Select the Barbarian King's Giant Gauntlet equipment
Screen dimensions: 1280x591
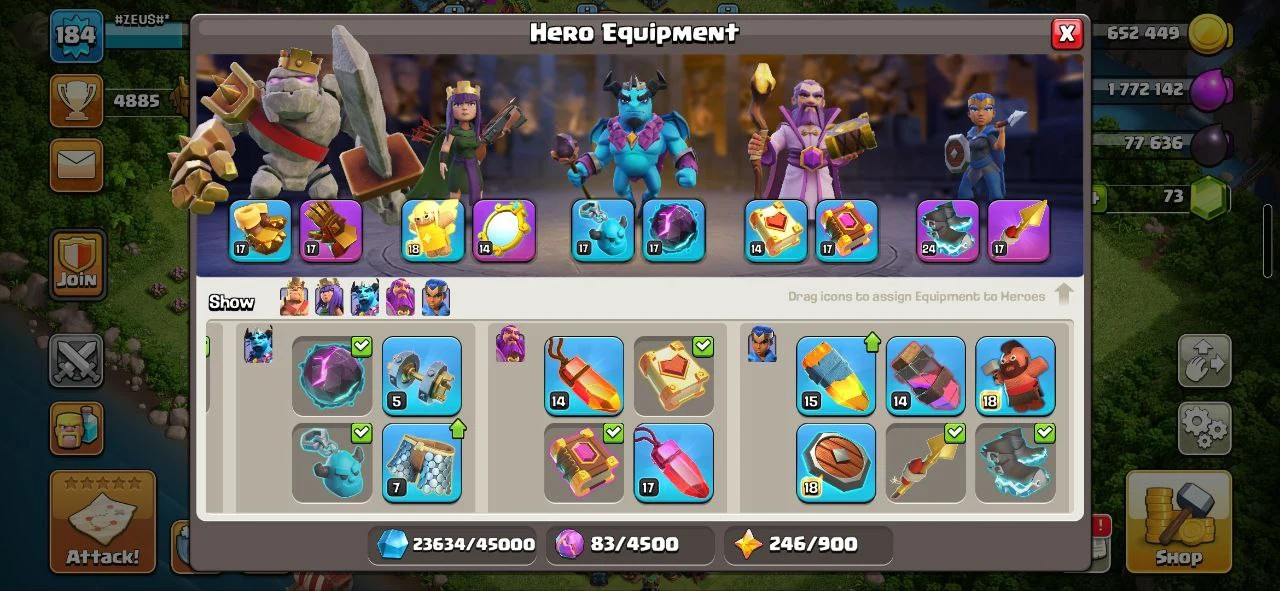pos(260,231)
